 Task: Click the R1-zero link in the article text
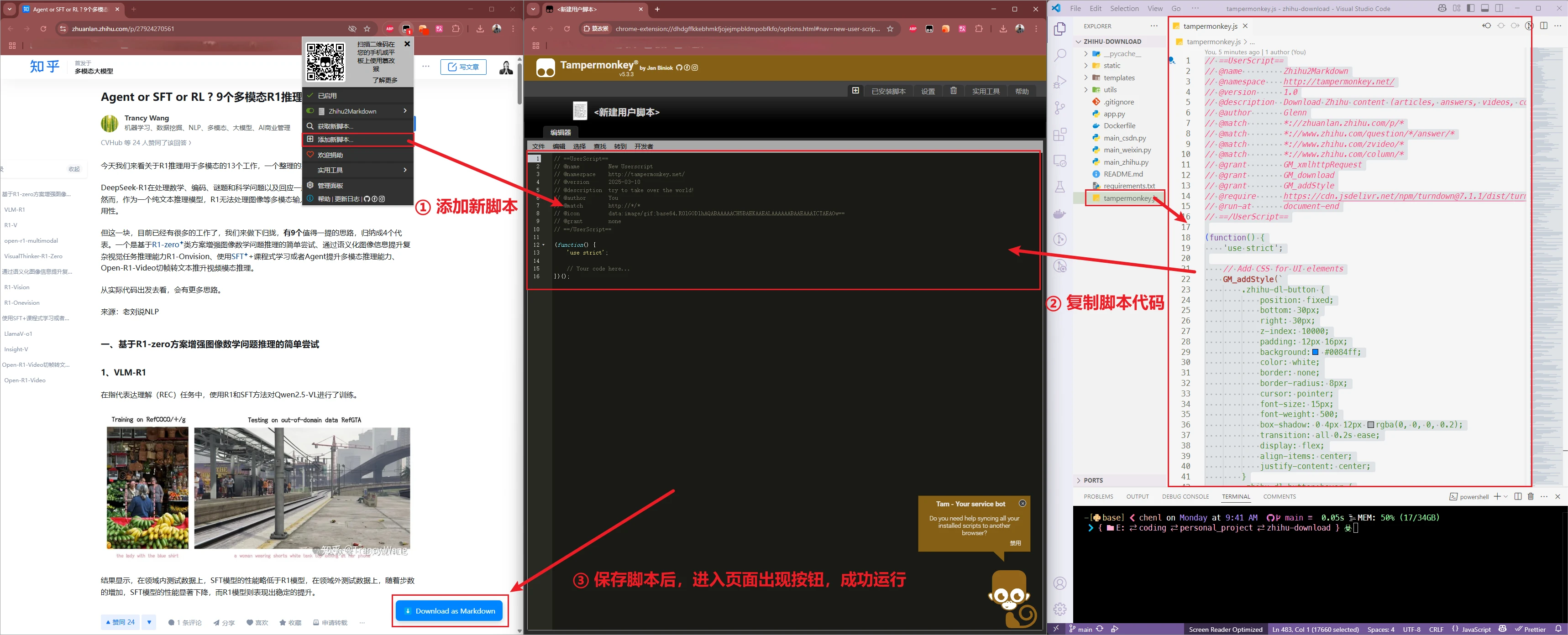coord(166,245)
